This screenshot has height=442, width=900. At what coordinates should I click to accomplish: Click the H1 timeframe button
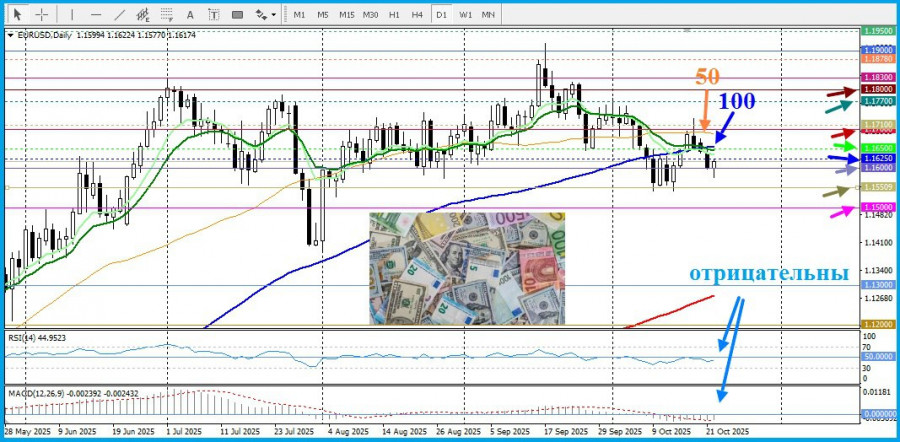pyautogui.click(x=395, y=15)
